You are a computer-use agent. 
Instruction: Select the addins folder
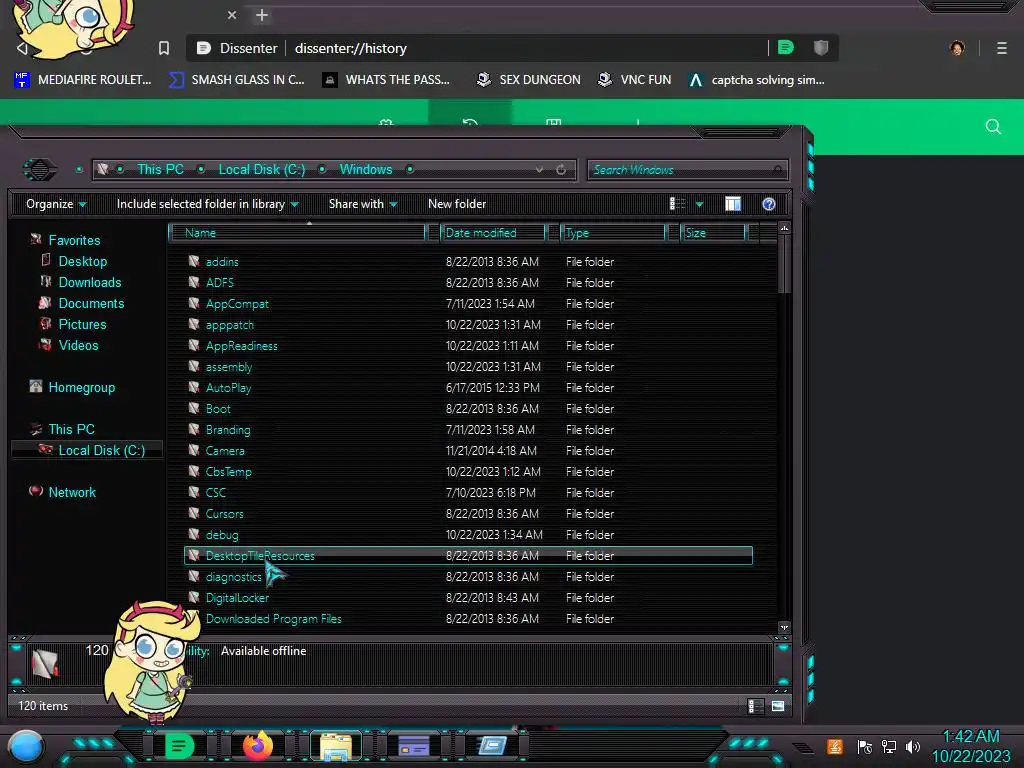coord(222,262)
